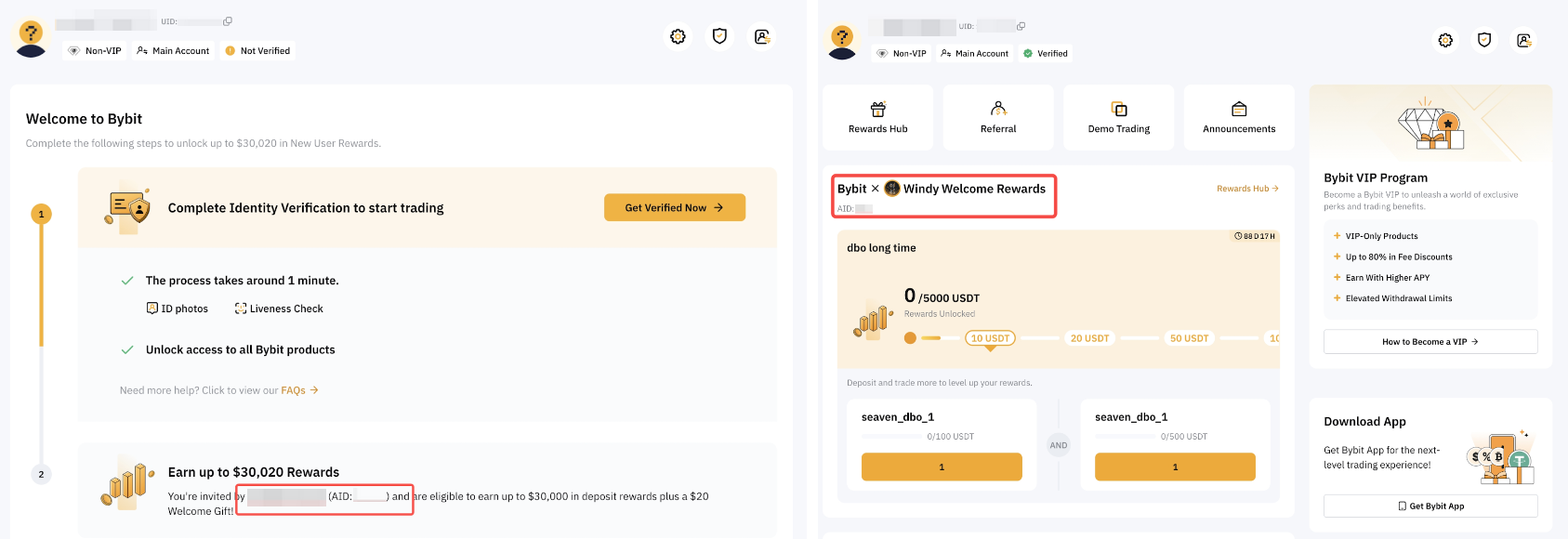Click the button under the 0/500 USDT task
The image size is (1568, 539).
[1175, 467]
